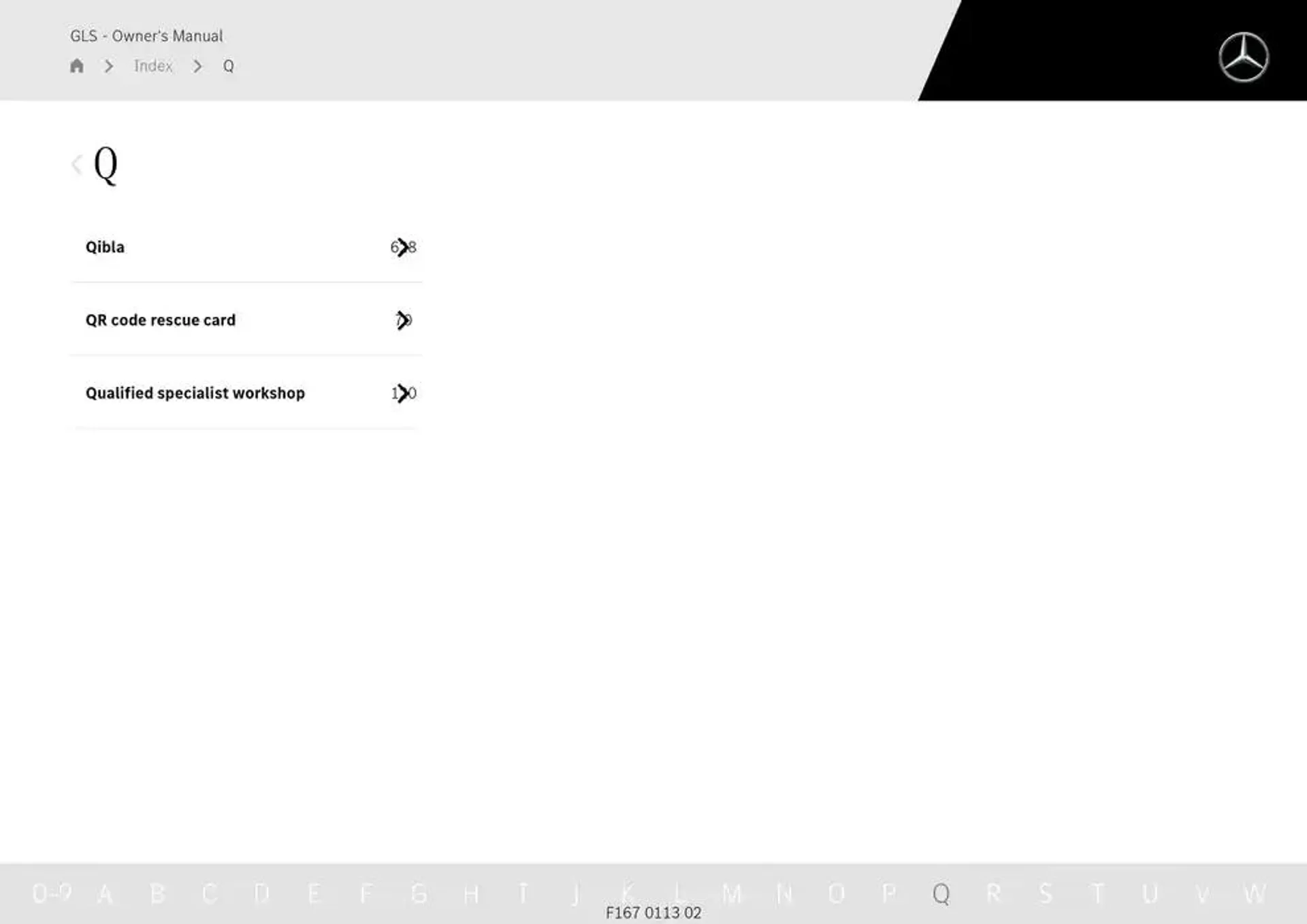Click the forward arrow icon next to Qualified specialist workshop

point(403,392)
